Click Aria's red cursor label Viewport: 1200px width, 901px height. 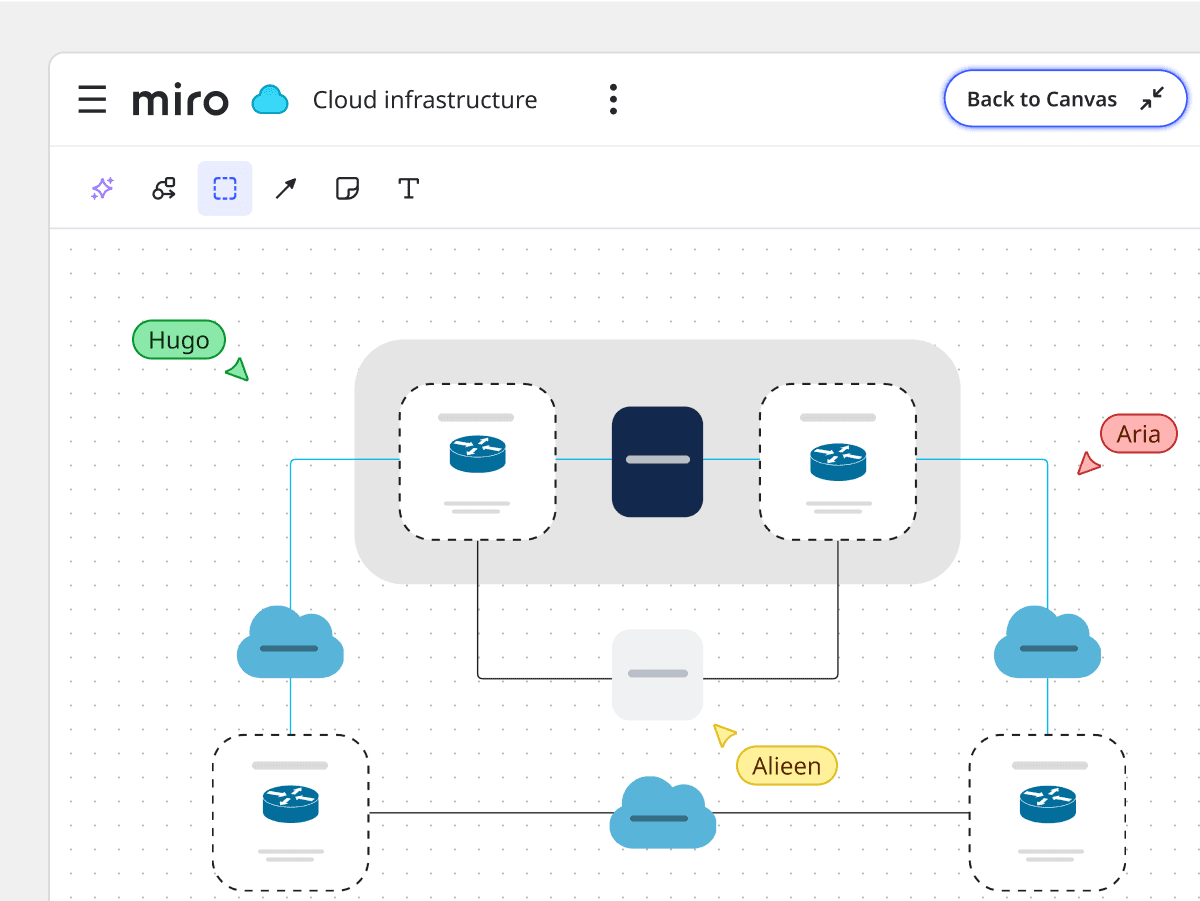pyautogui.click(x=1138, y=434)
